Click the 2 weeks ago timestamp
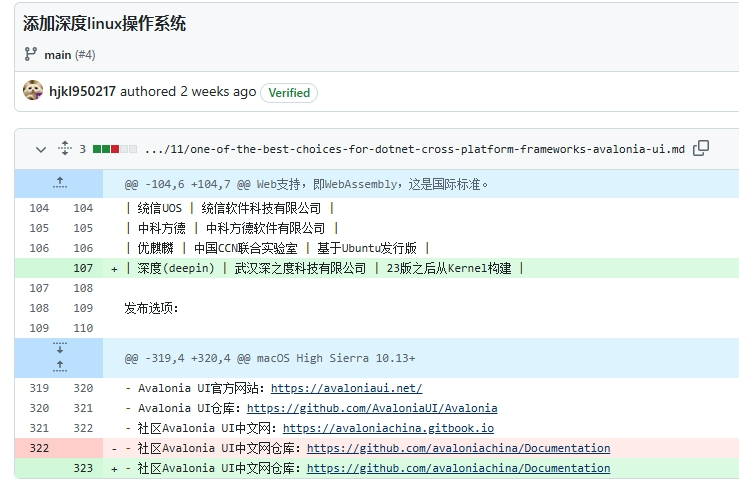Image resolution: width=739 pixels, height=503 pixels. coord(218,91)
